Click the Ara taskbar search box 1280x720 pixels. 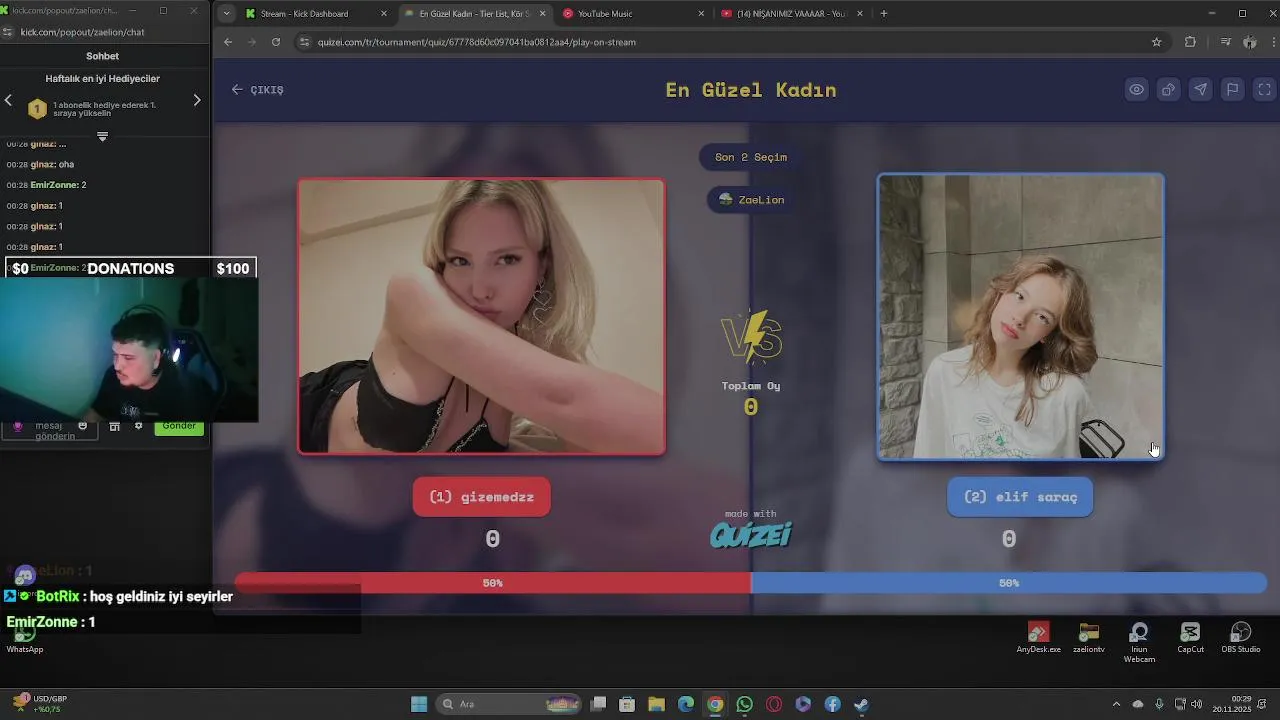[510, 704]
